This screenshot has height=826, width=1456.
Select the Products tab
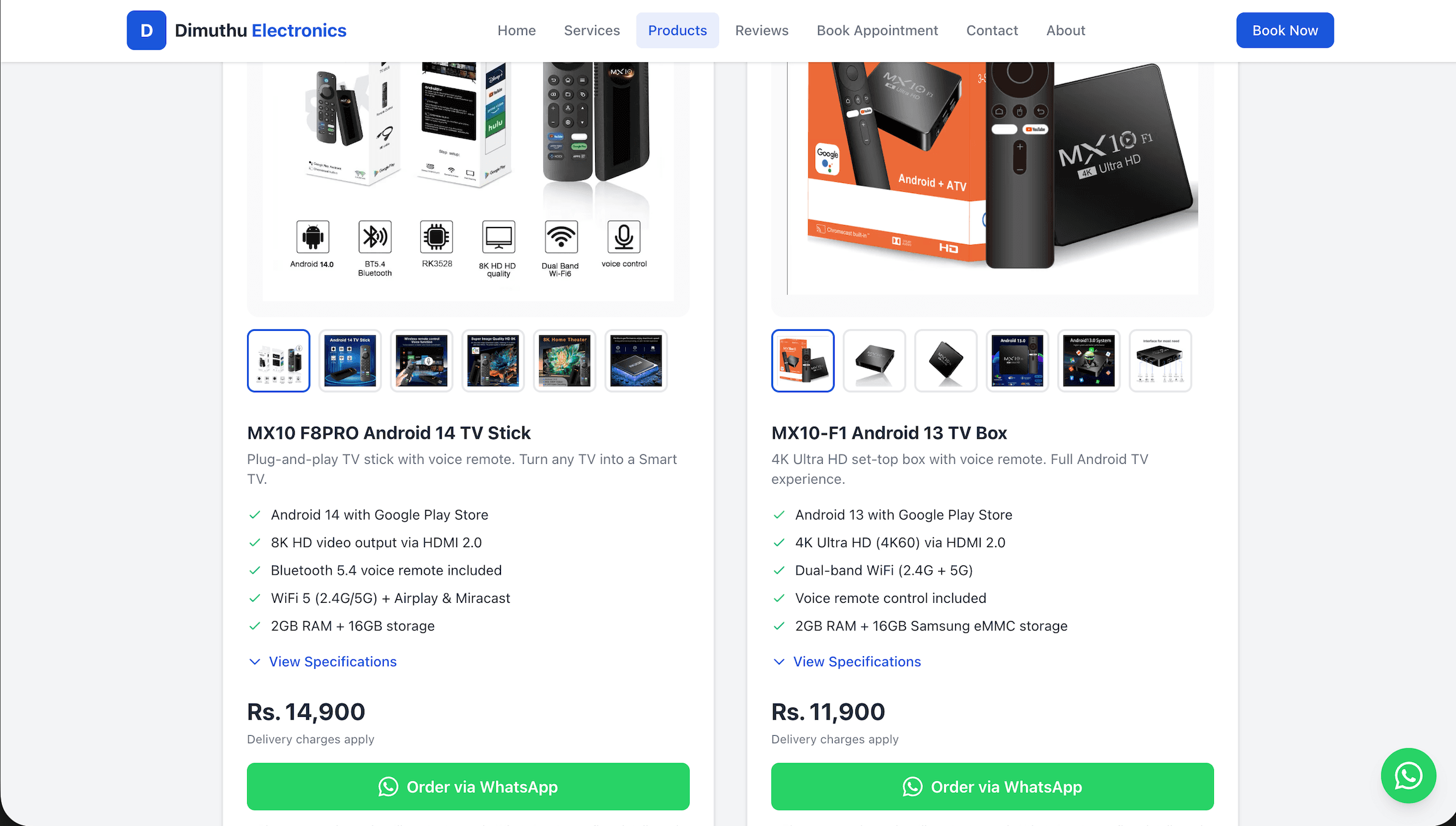pos(677,30)
